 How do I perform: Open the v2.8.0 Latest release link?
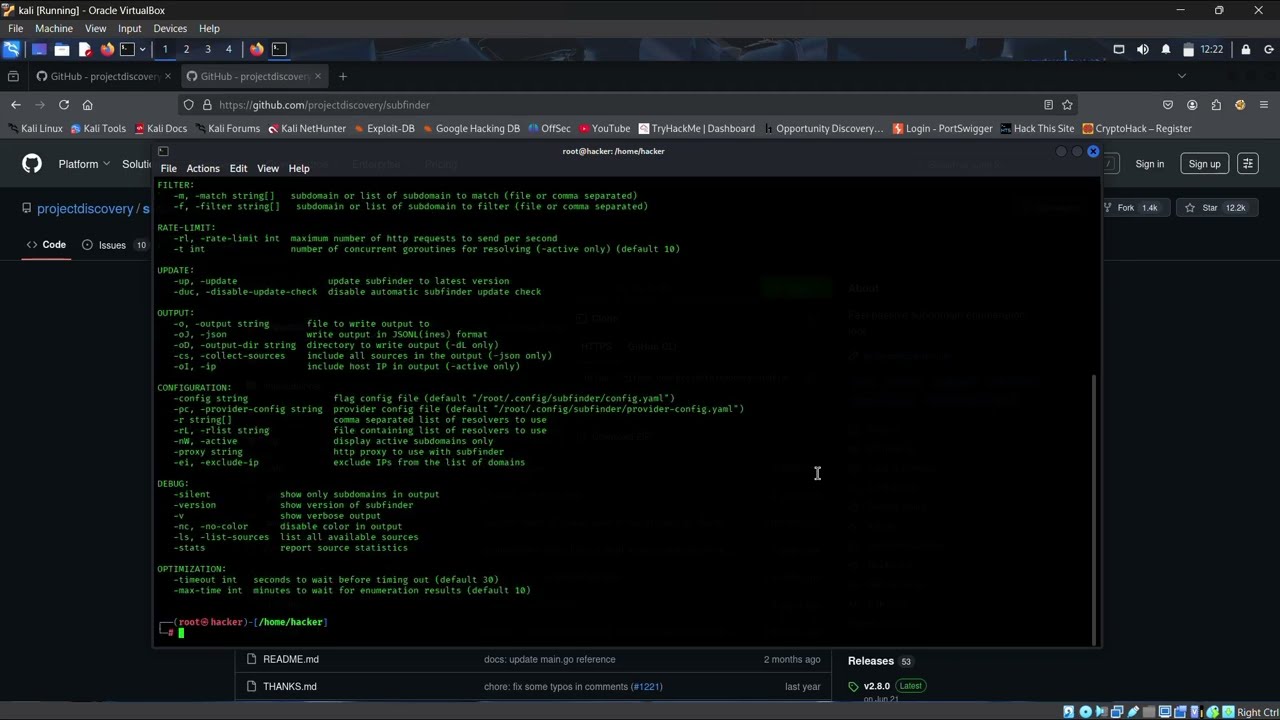(887, 686)
